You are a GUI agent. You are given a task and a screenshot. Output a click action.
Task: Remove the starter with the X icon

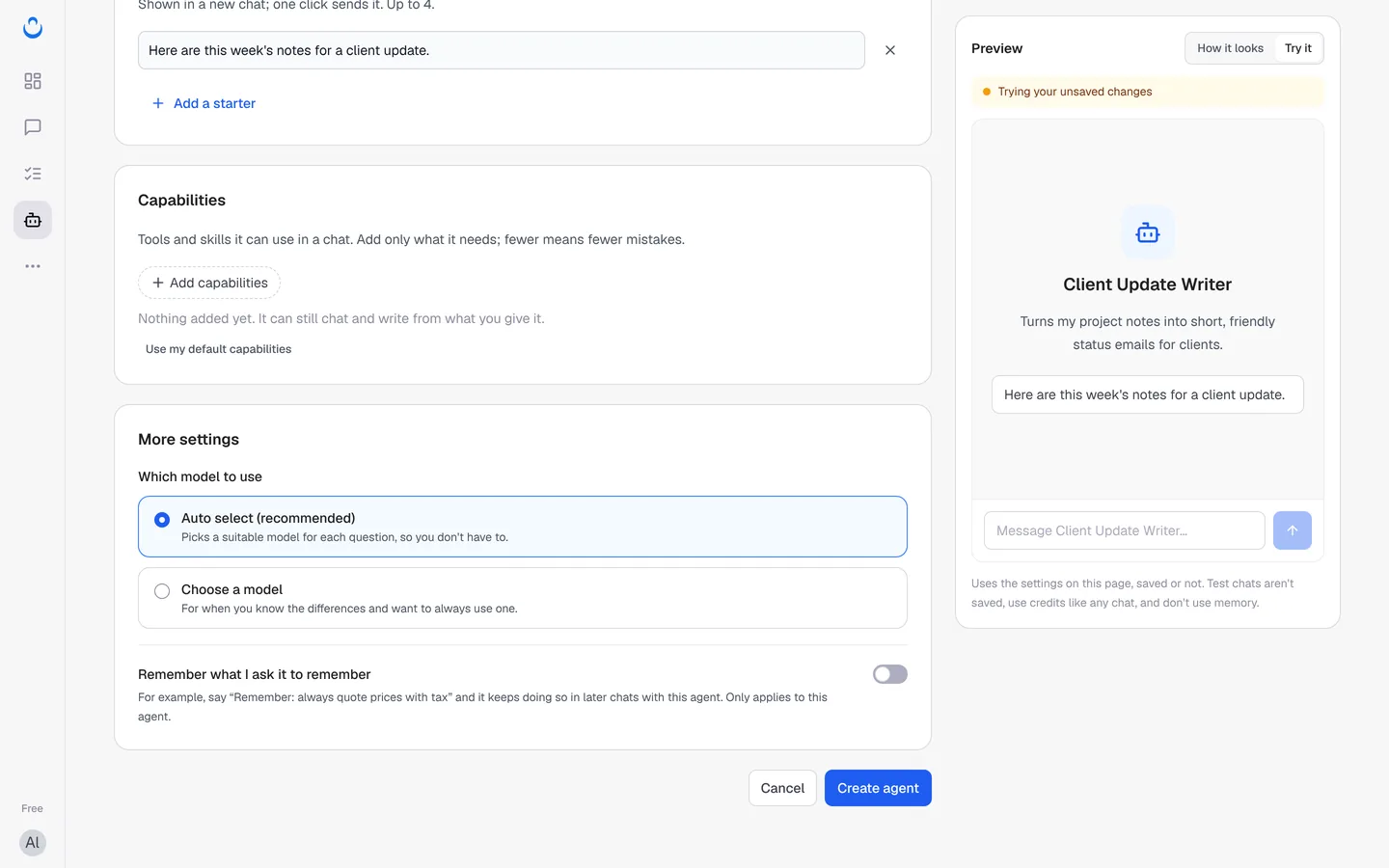890,50
